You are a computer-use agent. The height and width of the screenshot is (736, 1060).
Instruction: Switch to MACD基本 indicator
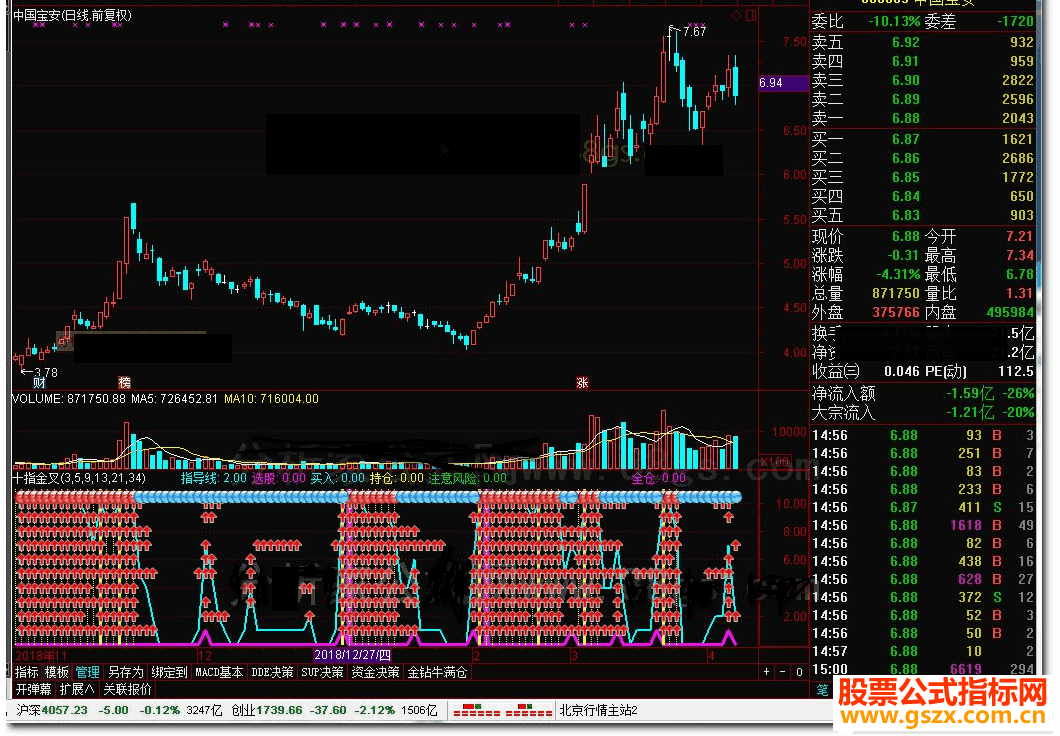[x=219, y=672]
